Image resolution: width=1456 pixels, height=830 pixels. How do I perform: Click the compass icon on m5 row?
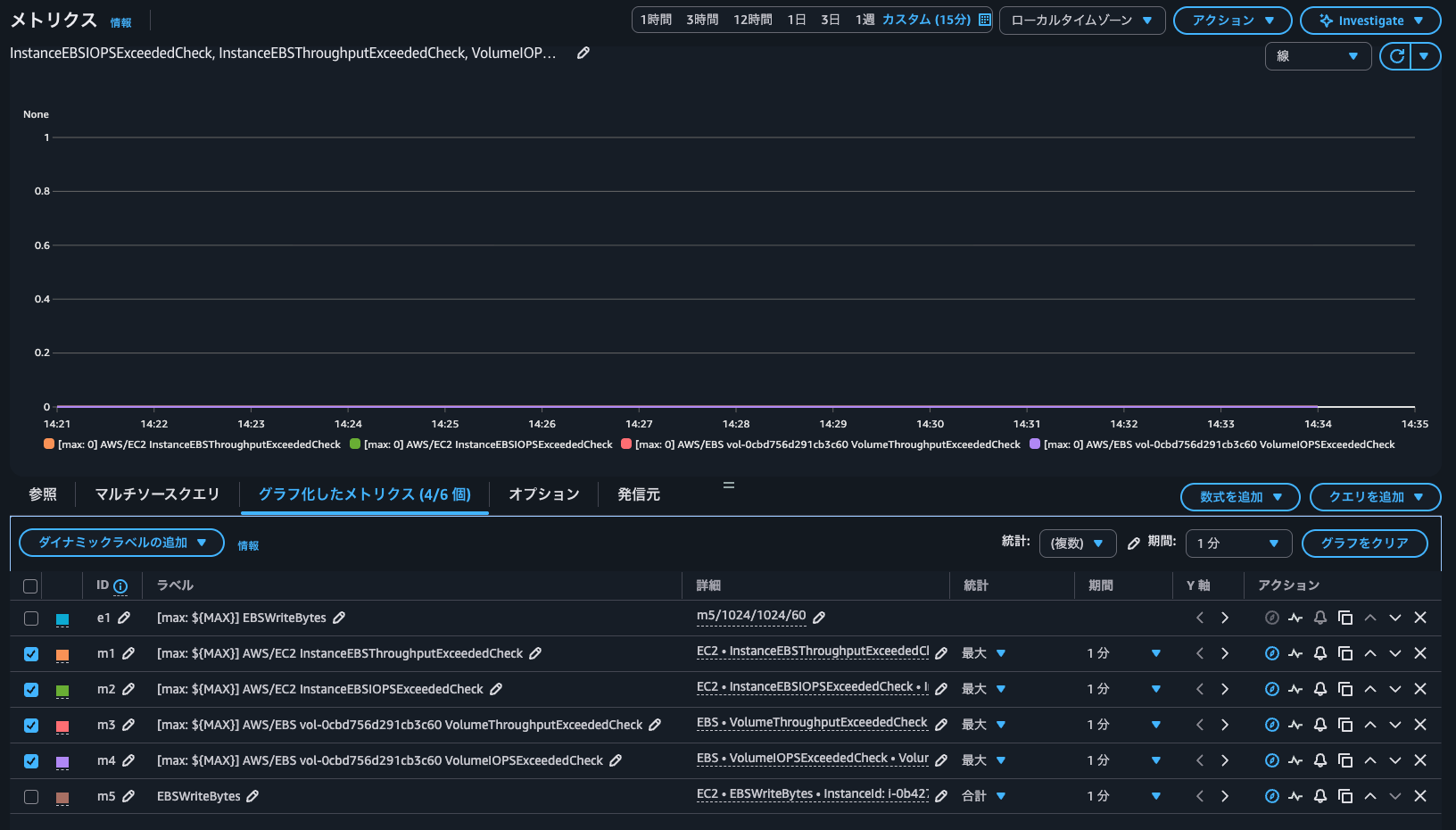[1272, 796]
